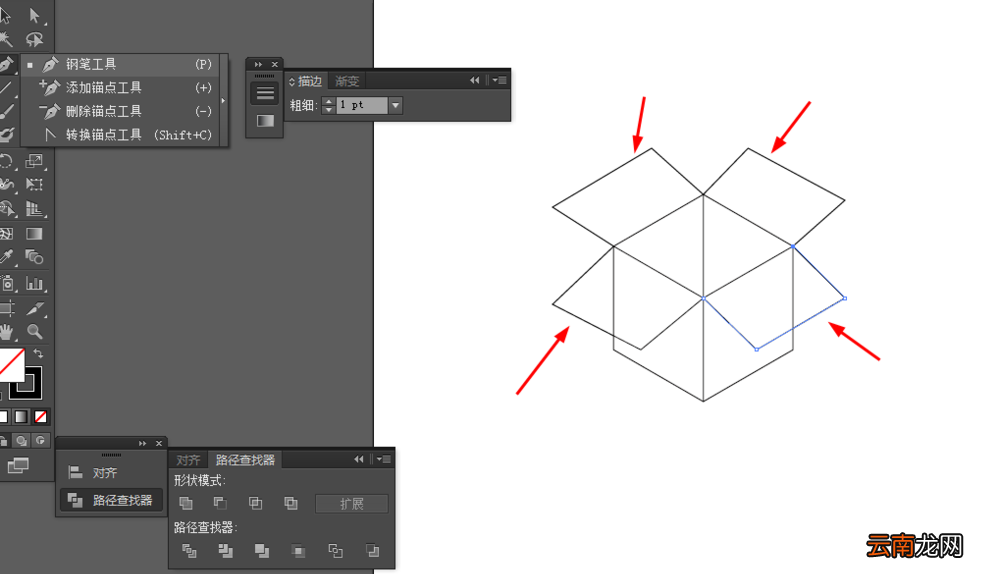This screenshot has width=1000, height=574.
Task: Swap fill and stroke arrows
Action: point(38,353)
